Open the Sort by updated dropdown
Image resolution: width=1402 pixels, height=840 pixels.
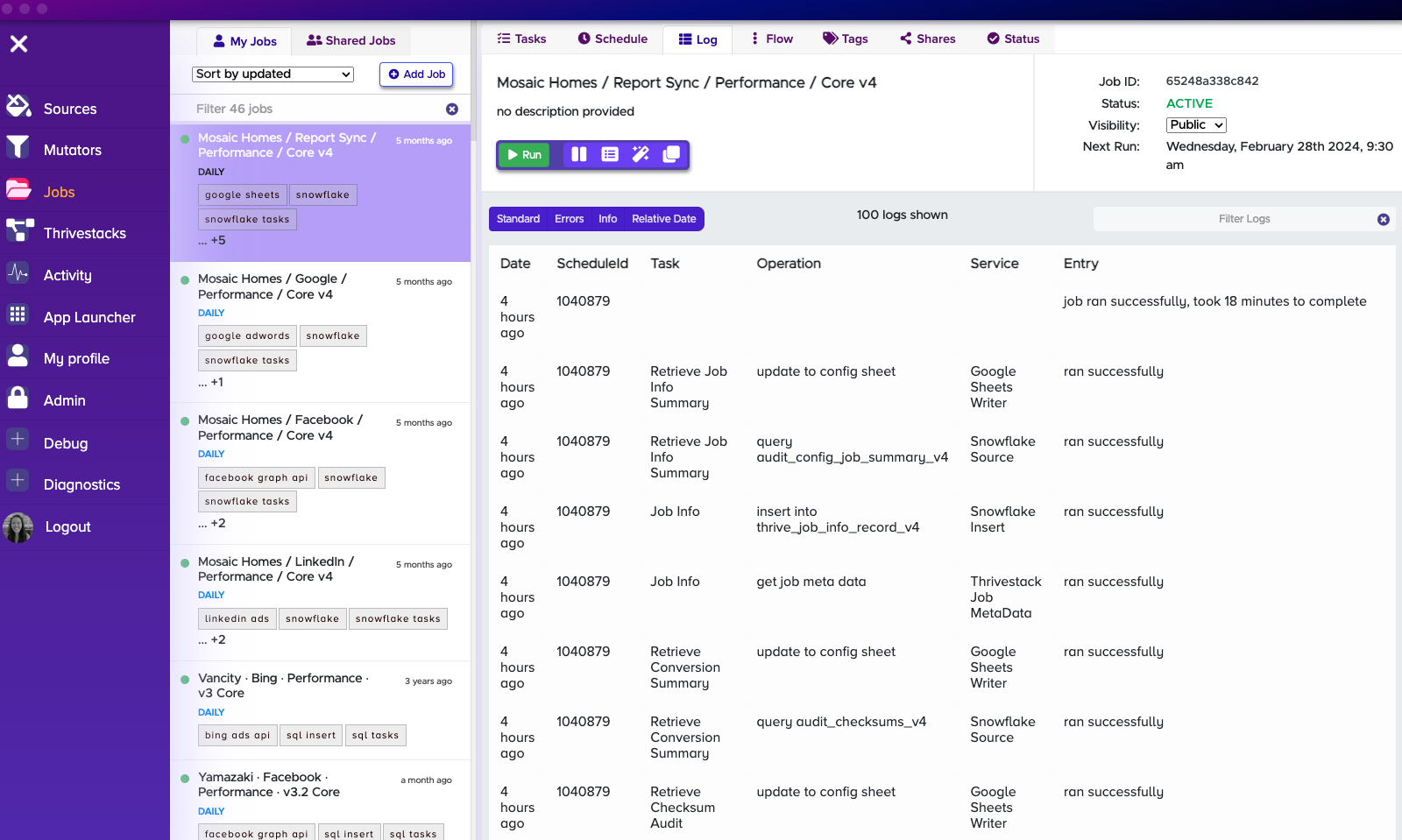point(273,74)
